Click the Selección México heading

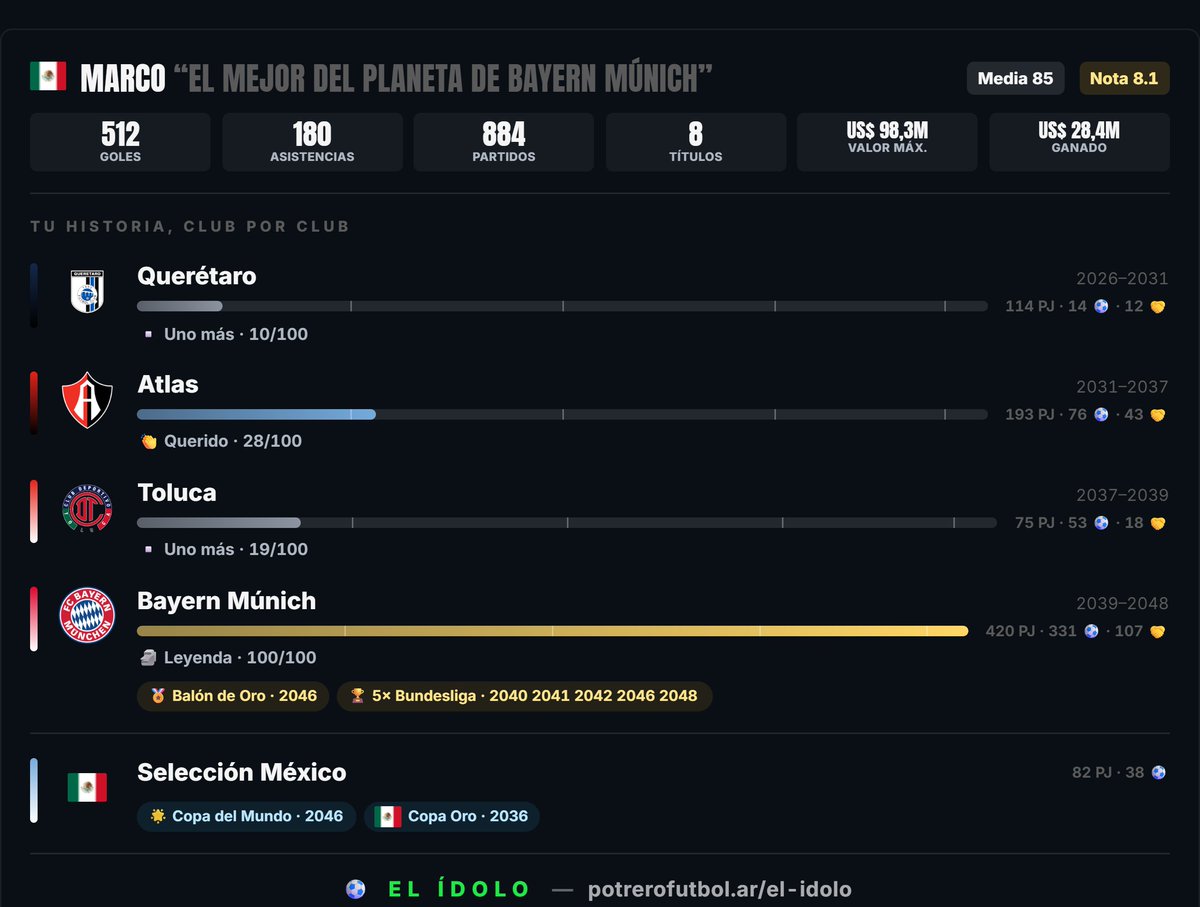(241, 772)
